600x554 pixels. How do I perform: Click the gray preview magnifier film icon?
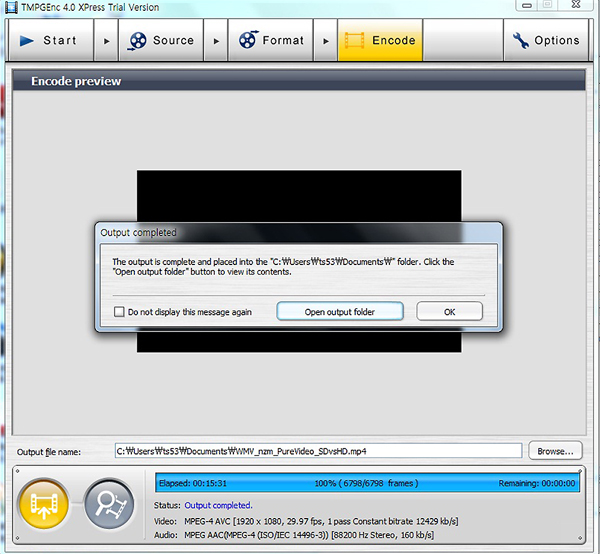click(109, 503)
